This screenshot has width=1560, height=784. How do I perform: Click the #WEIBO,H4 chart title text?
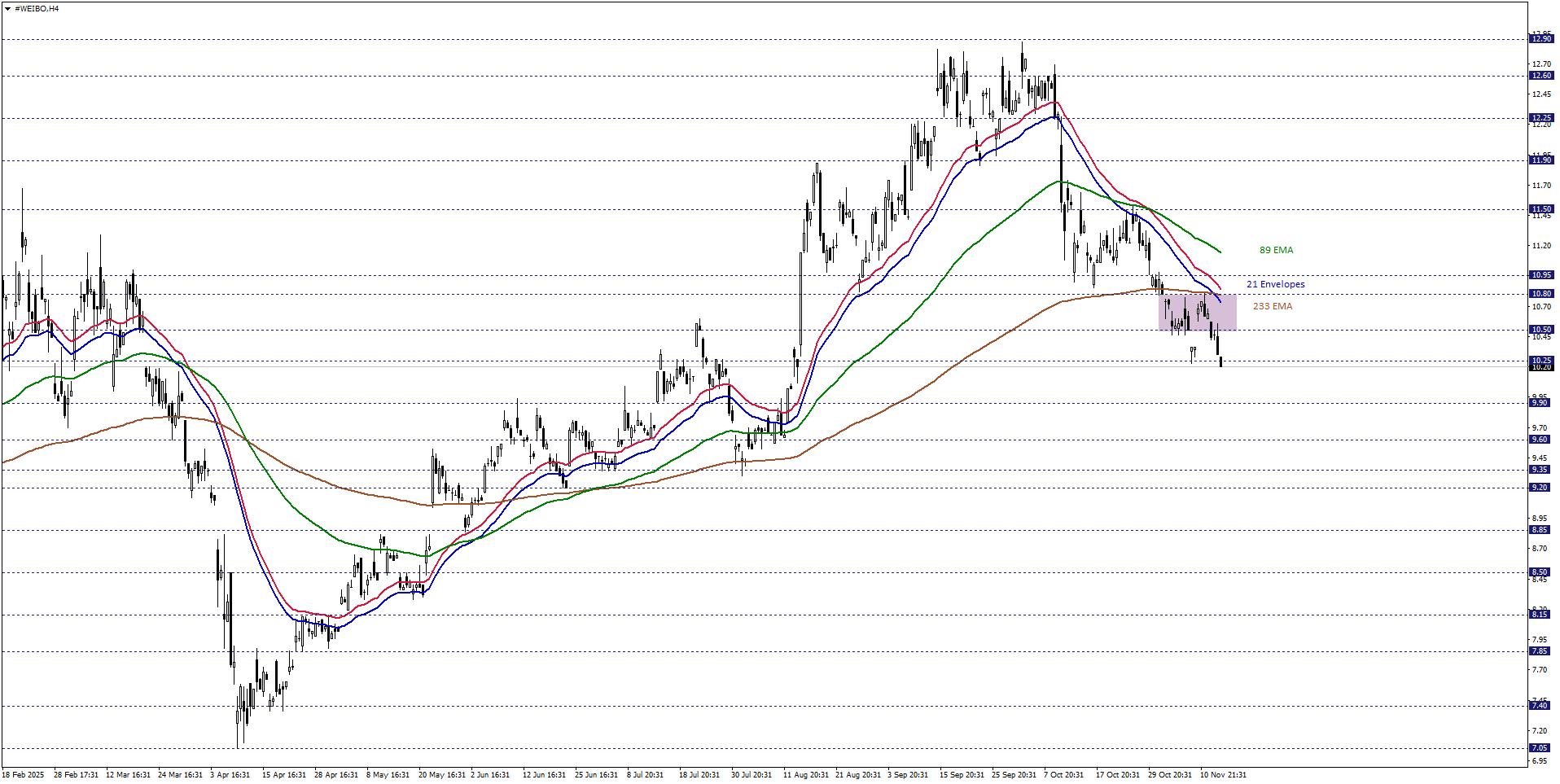click(x=37, y=9)
